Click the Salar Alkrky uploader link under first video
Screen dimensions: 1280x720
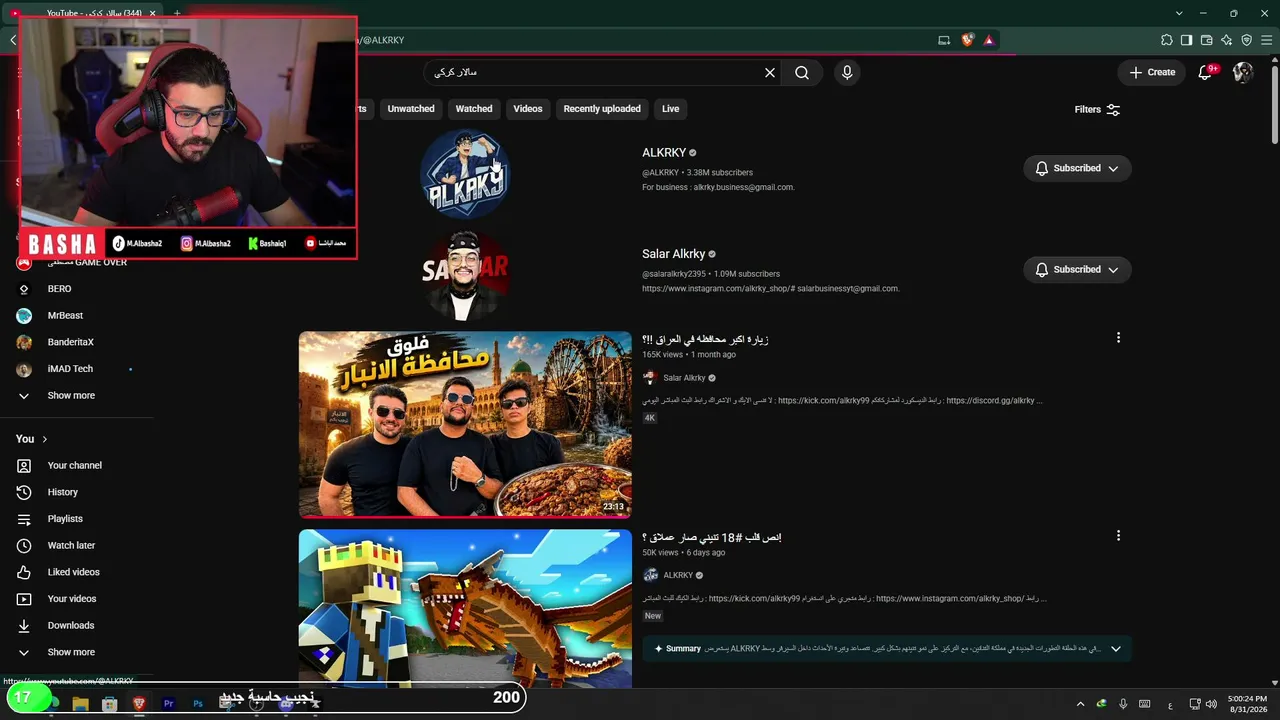point(684,378)
